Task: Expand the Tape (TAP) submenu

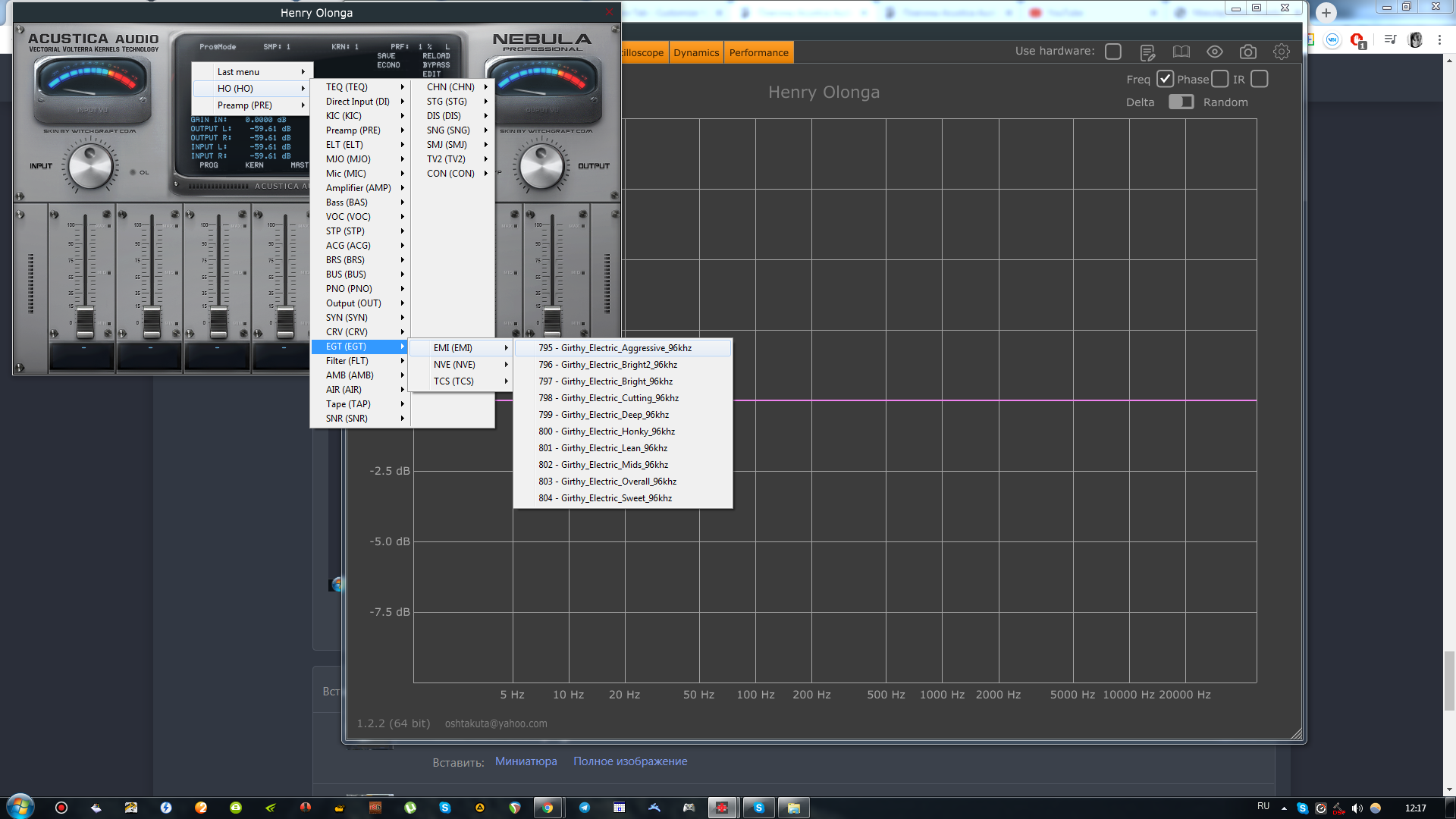Action: pyautogui.click(x=360, y=404)
